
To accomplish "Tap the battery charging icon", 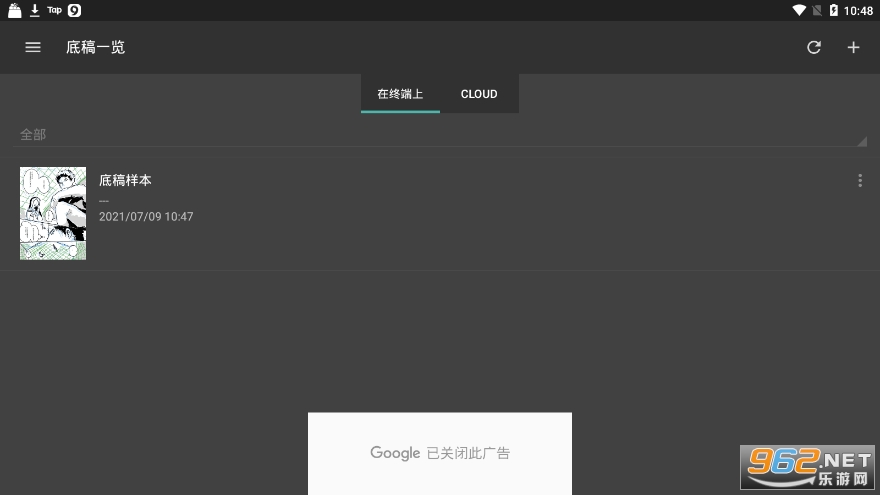I will point(833,10).
